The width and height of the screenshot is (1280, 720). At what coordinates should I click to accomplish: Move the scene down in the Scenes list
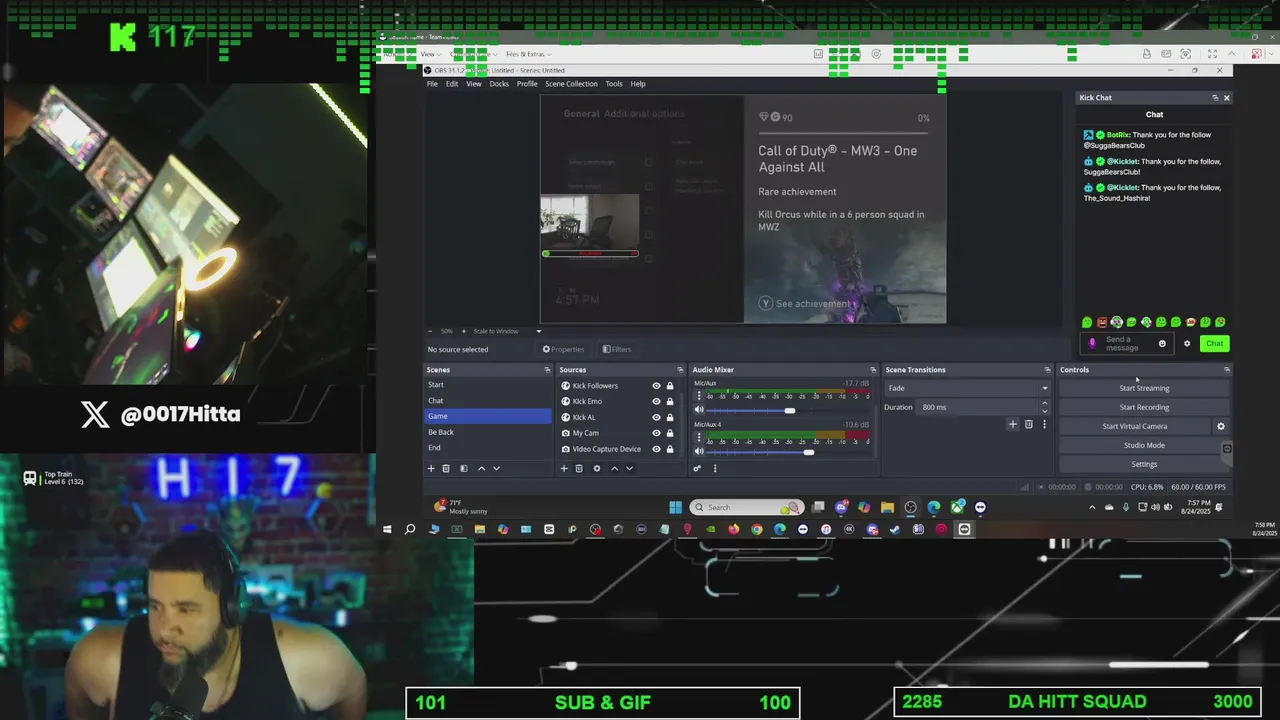[496, 468]
